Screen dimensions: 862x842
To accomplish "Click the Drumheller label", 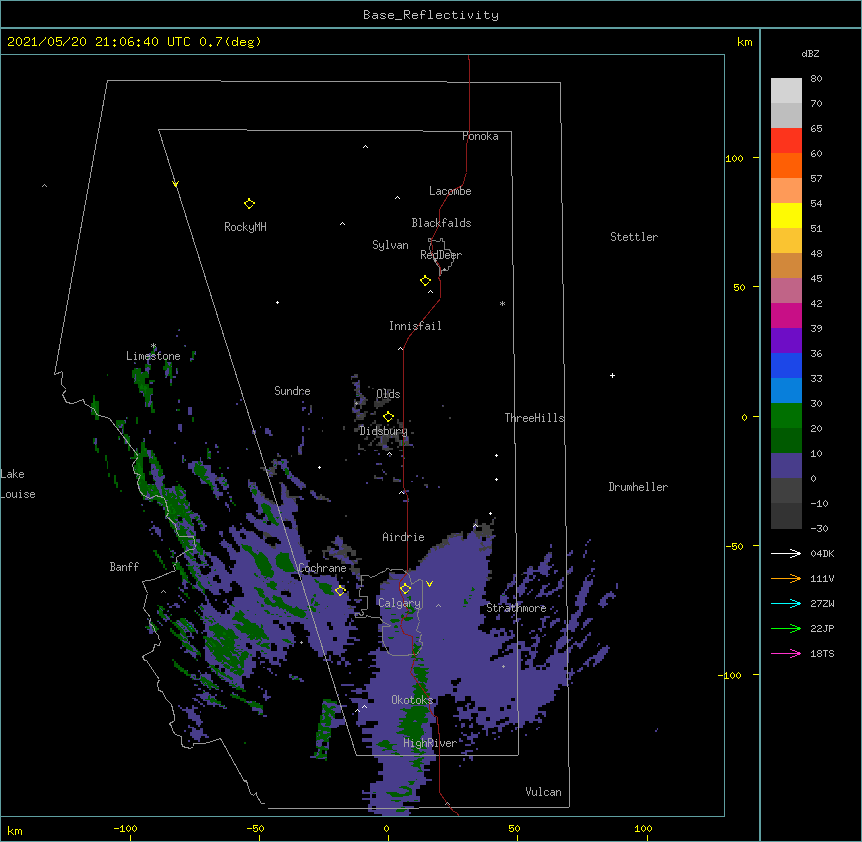I will 638,487.
